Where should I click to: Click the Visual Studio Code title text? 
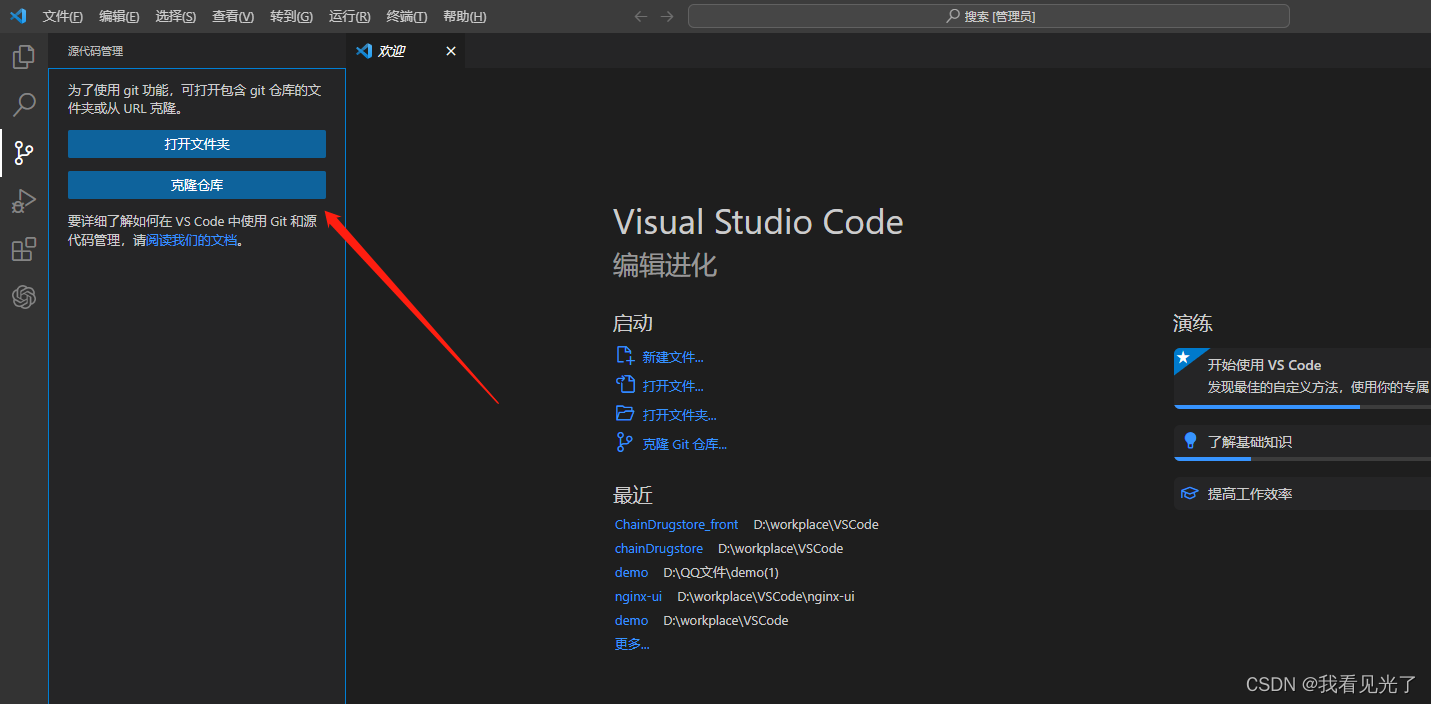[758, 221]
